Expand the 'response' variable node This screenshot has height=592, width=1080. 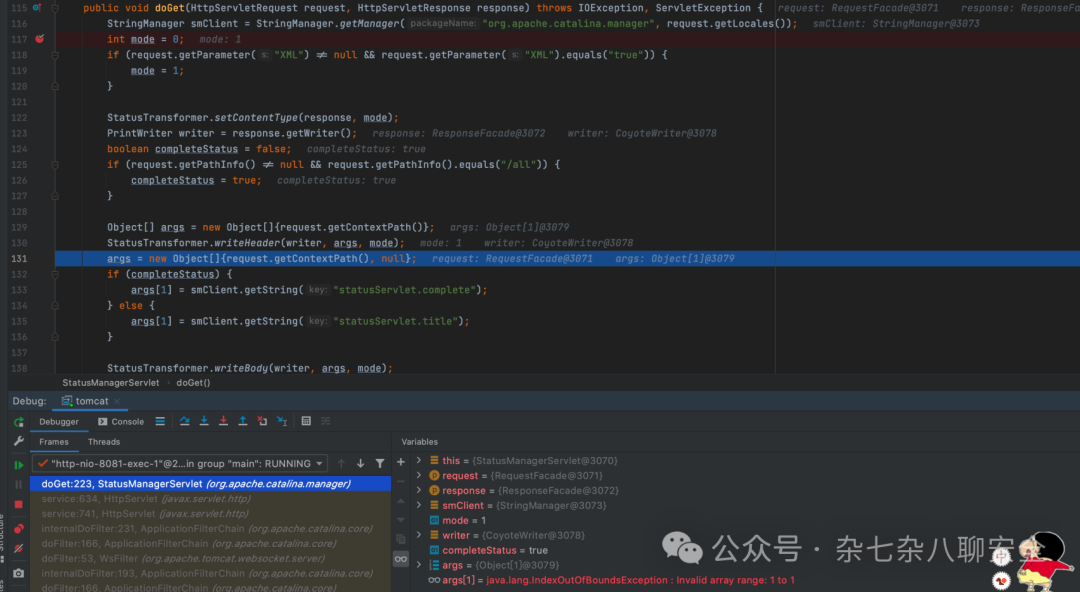pos(419,491)
